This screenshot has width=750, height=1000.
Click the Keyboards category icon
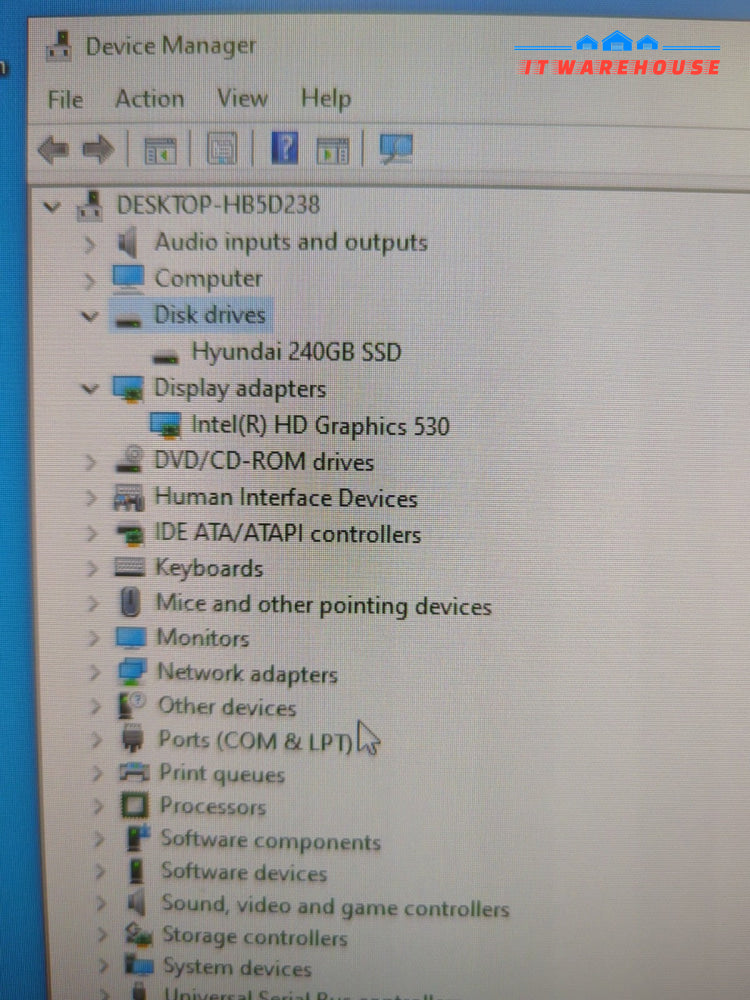click(x=130, y=568)
